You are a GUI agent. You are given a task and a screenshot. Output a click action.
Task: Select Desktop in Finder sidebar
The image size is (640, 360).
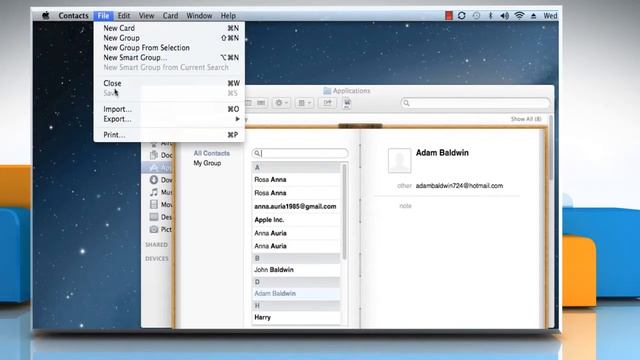(x=161, y=217)
